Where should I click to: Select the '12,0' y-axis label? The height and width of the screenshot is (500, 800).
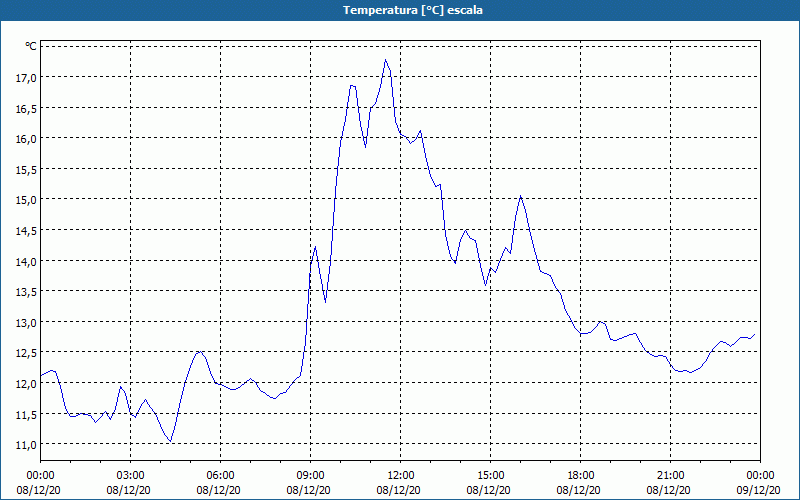click(27, 384)
